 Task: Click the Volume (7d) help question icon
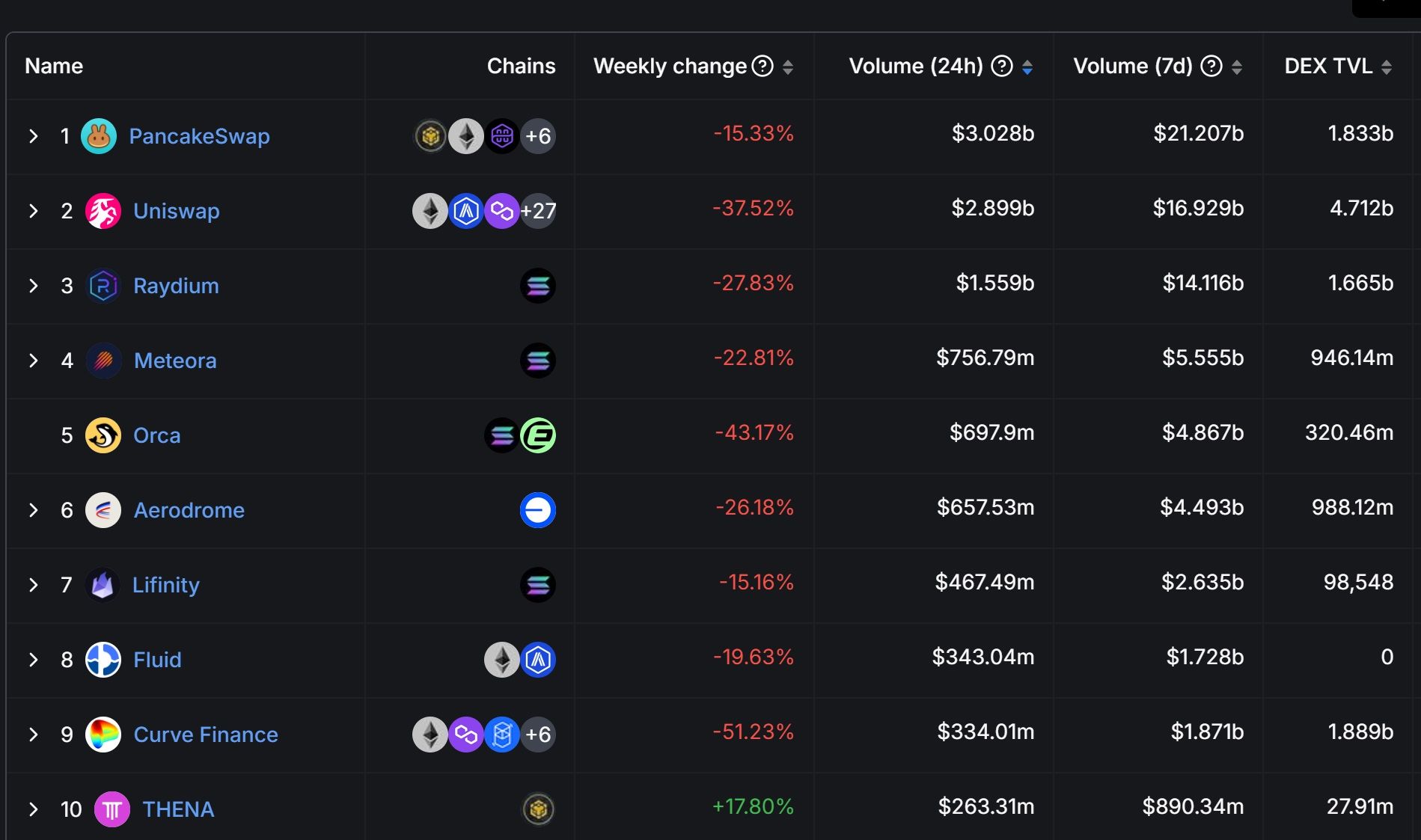pos(1211,67)
